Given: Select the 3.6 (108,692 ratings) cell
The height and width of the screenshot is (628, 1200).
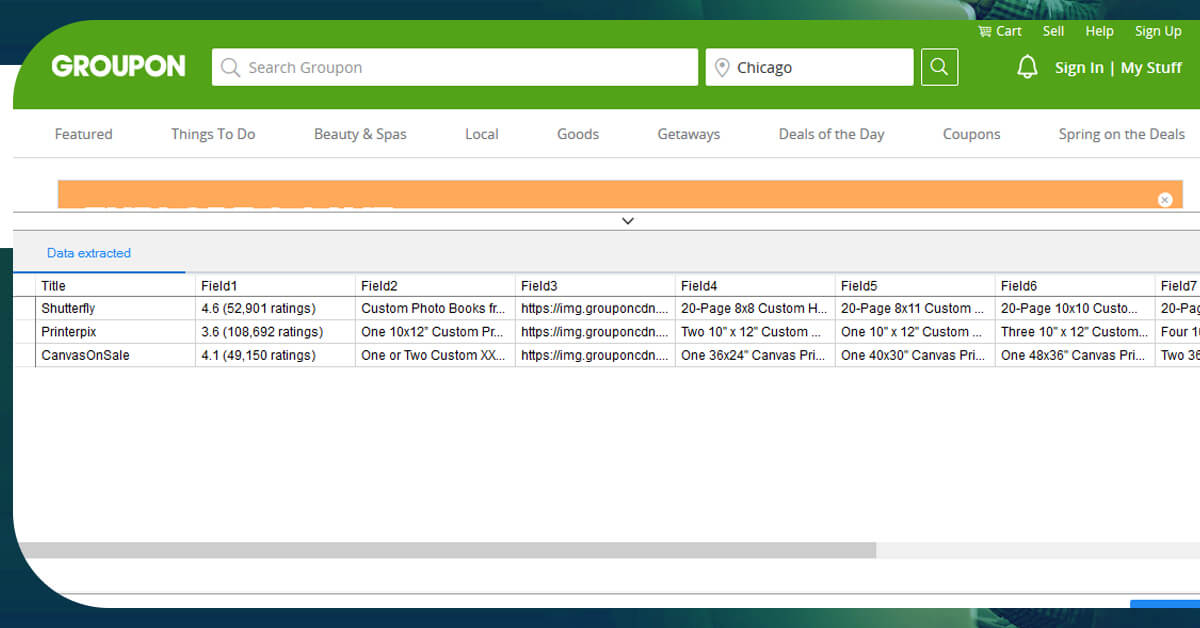Looking at the screenshot, I should (275, 331).
